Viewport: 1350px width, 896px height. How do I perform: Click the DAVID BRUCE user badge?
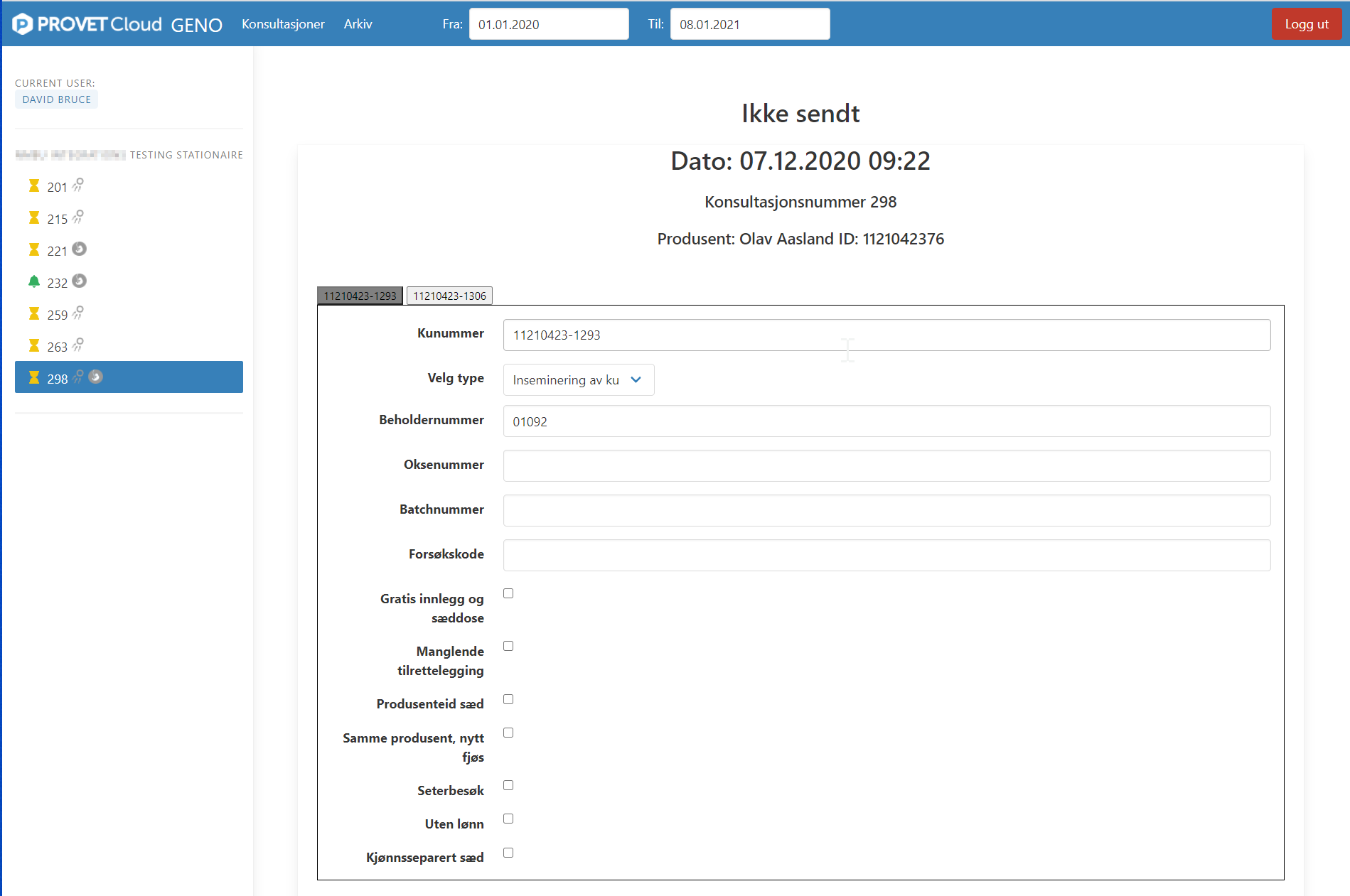[x=56, y=99]
